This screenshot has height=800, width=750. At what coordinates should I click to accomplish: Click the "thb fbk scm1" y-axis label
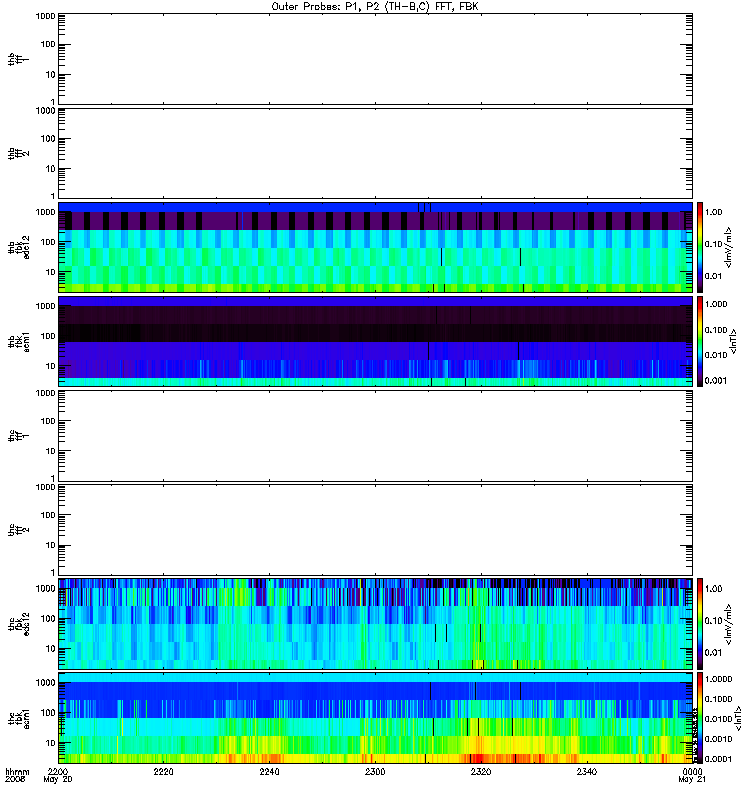click(x=19, y=341)
